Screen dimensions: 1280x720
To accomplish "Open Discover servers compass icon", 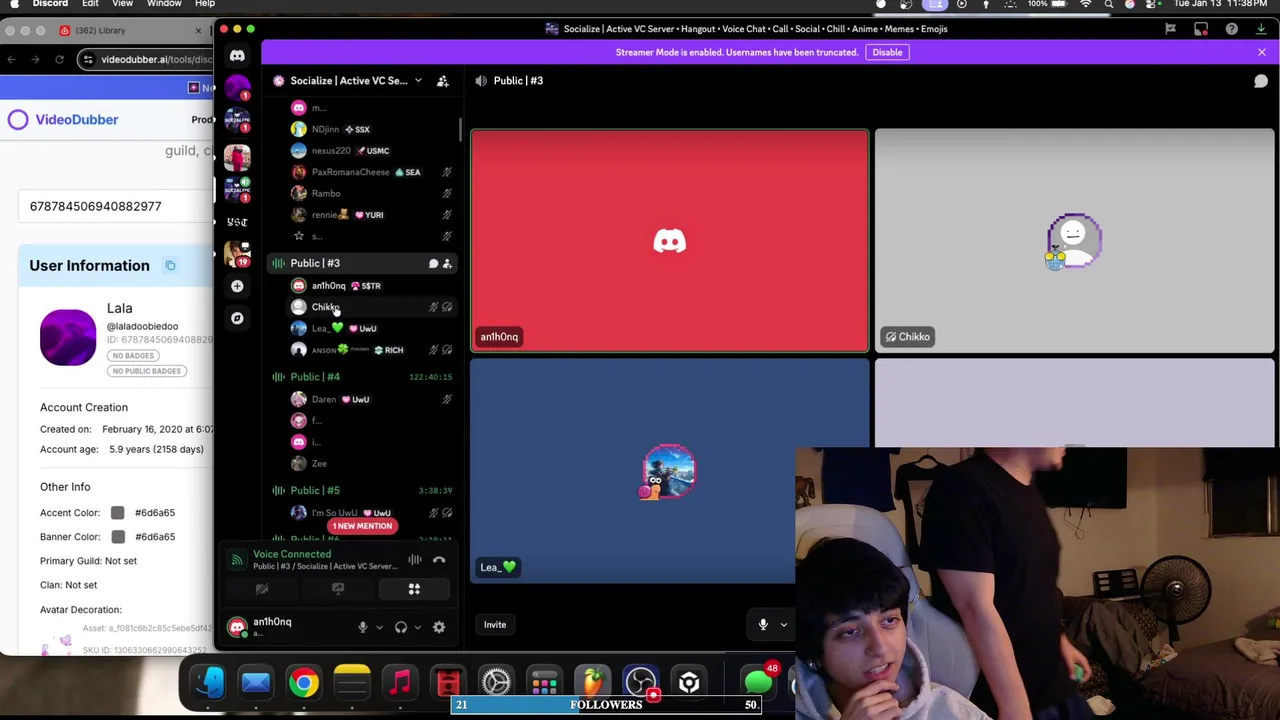I will point(237,318).
